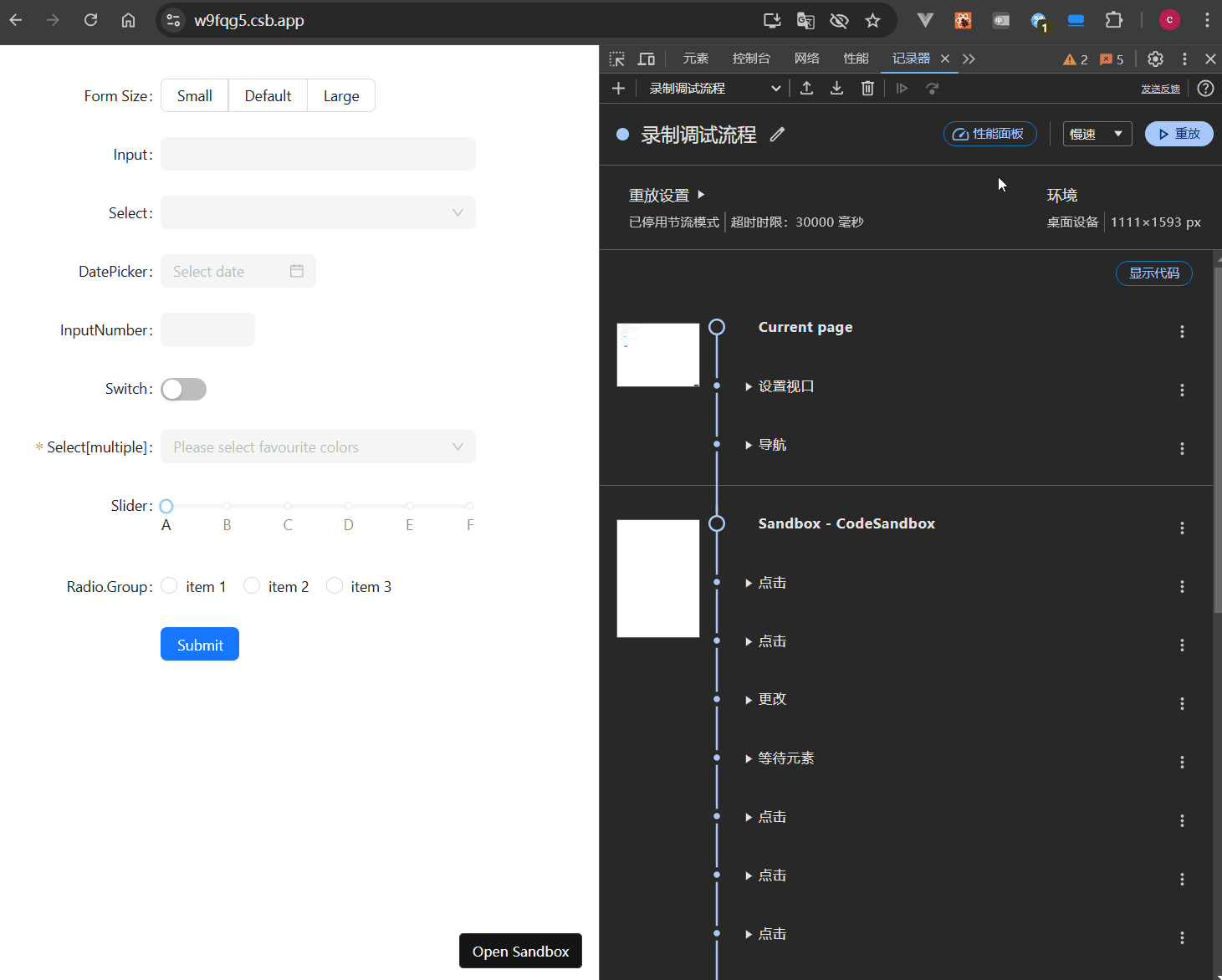Viewport: 1222px width, 980px height.
Task: Open the 发送反馈 link
Action: (x=1160, y=89)
